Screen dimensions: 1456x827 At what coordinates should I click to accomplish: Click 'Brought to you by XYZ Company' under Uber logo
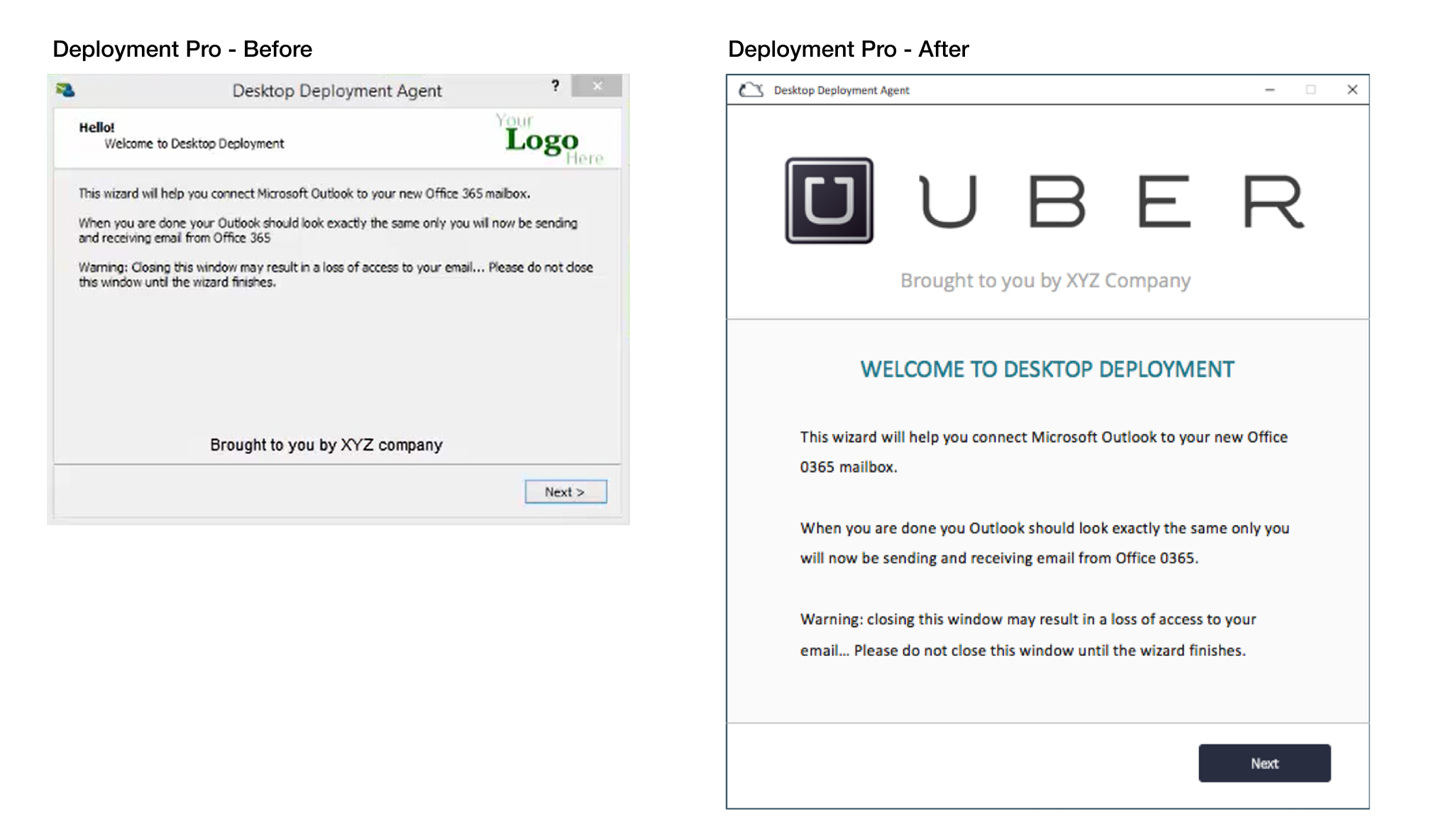(1045, 281)
